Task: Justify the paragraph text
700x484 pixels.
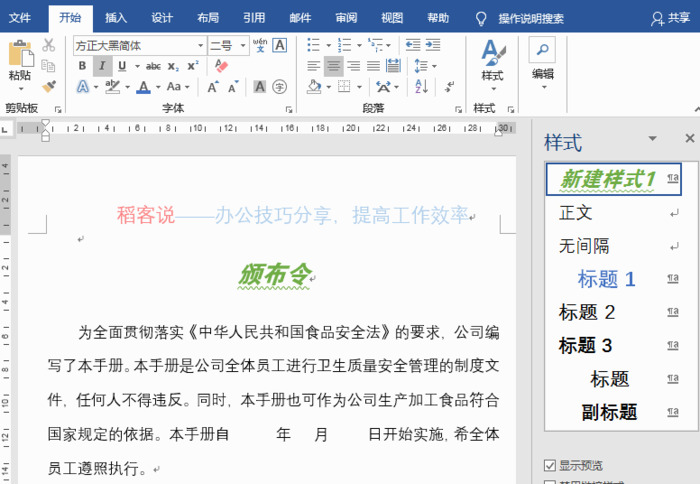Action: 373,66
